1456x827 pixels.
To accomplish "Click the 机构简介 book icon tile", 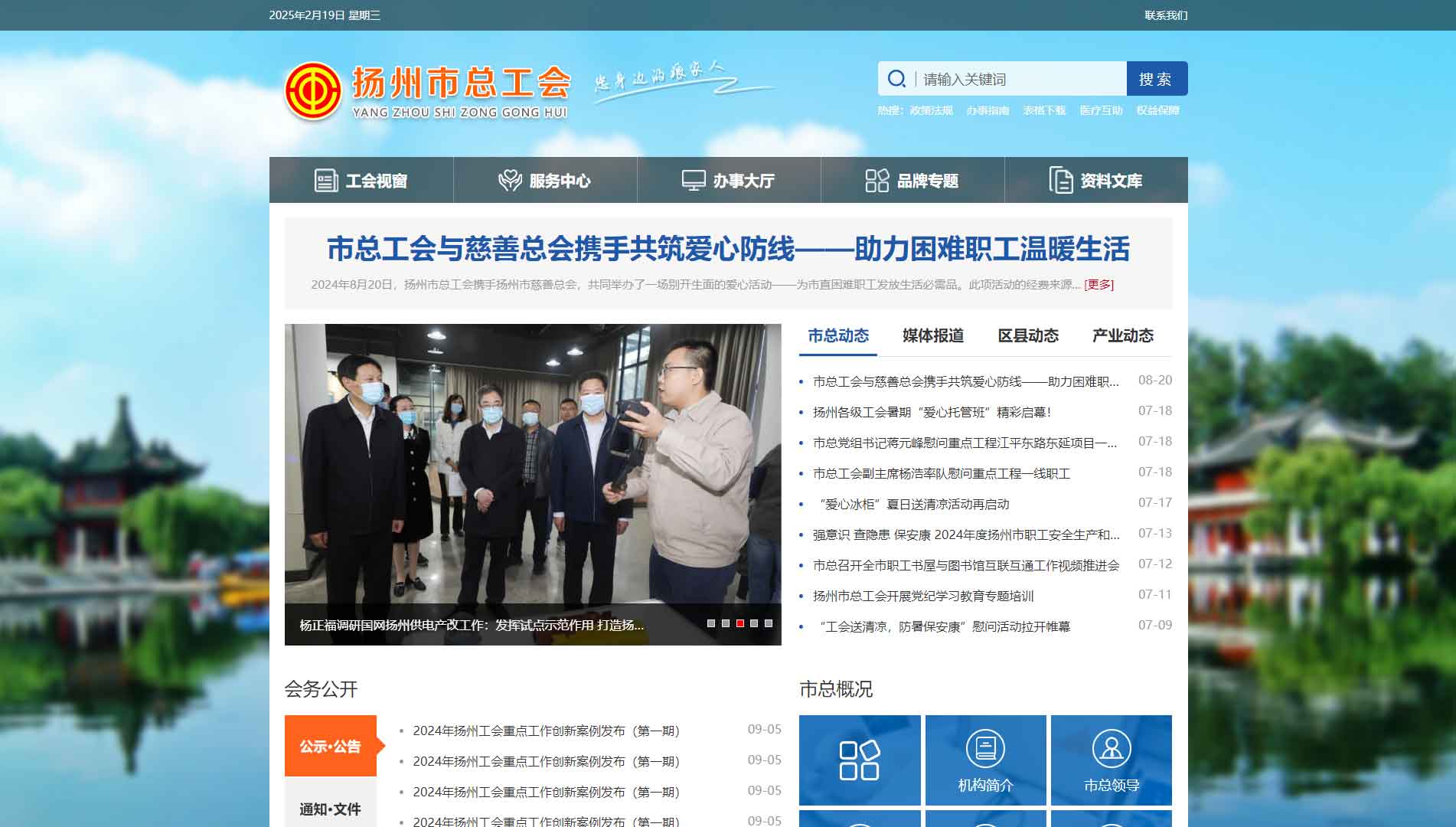I will click(x=986, y=760).
